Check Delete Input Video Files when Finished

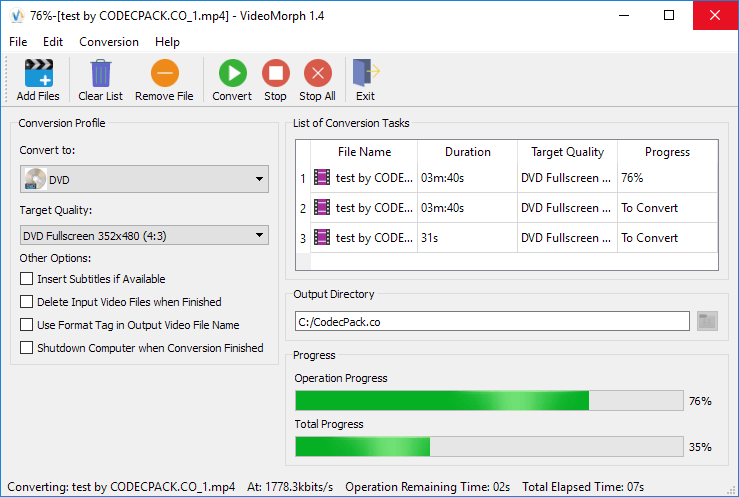click(x=26, y=301)
